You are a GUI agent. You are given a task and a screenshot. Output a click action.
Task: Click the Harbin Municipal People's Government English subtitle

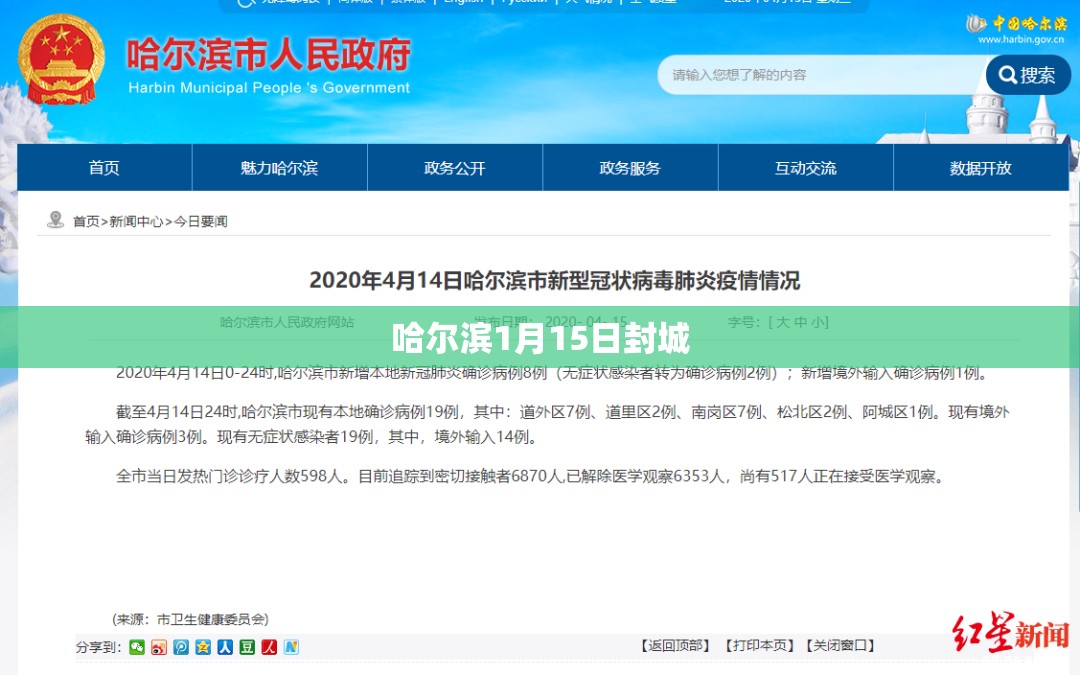point(269,87)
